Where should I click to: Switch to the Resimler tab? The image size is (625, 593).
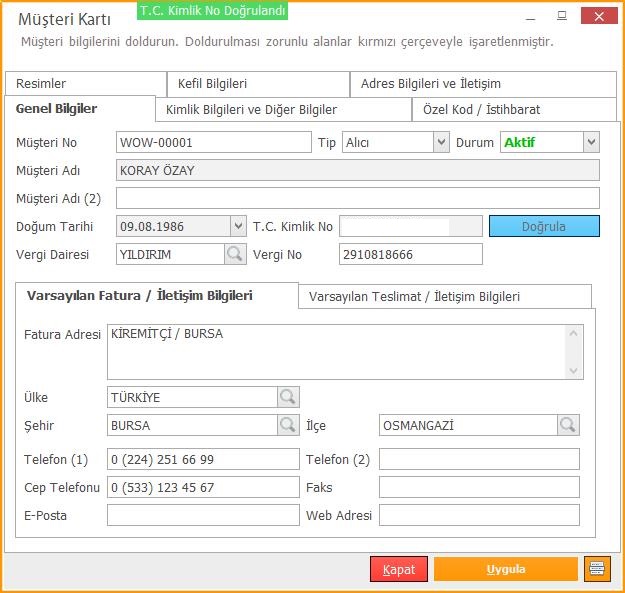coord(84,84)
